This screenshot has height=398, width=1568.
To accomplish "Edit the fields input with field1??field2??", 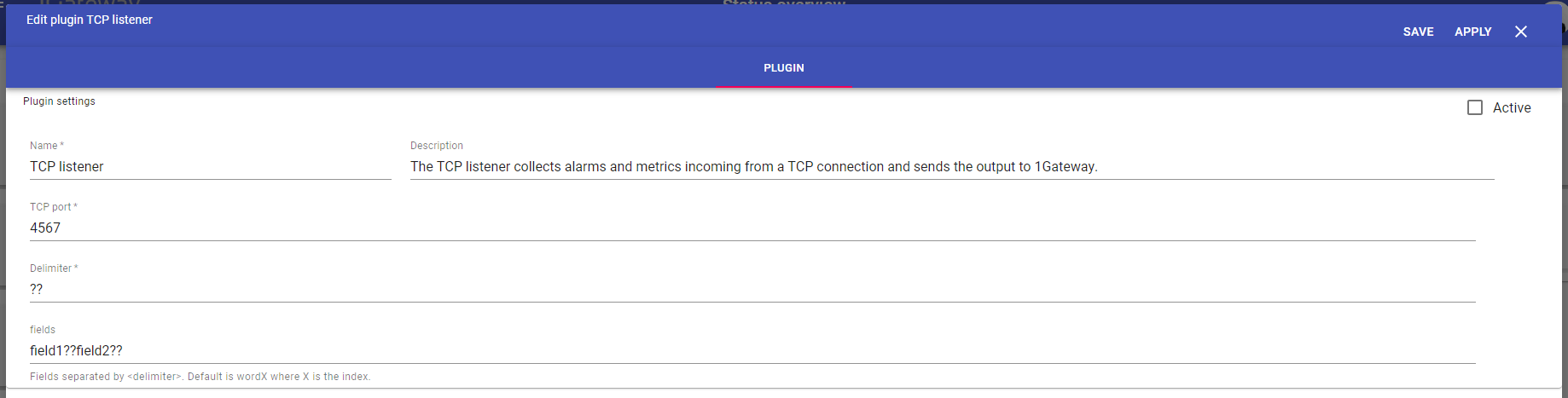I will (751, 351).
